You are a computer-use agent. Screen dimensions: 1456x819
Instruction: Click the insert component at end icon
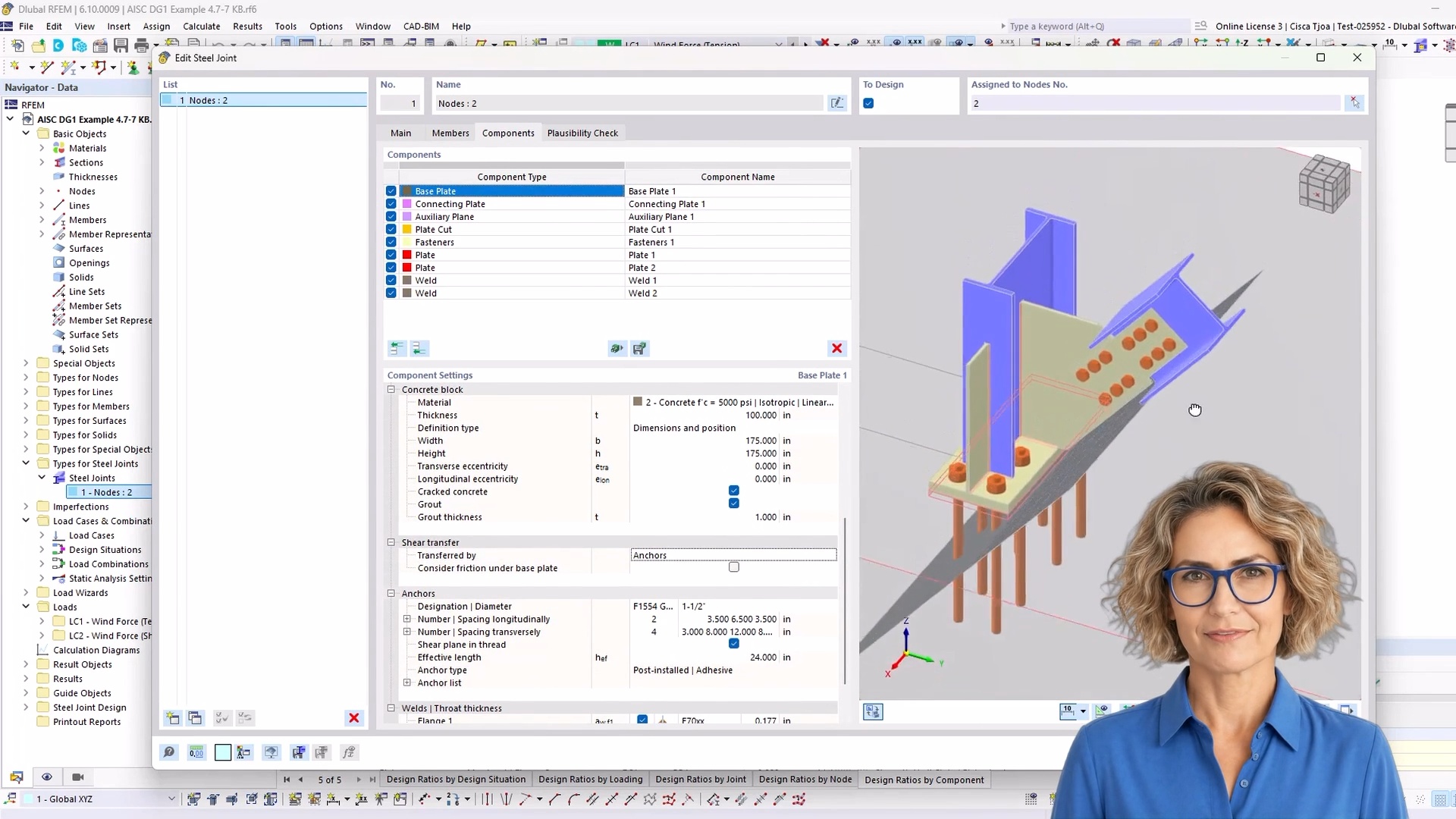419,348
